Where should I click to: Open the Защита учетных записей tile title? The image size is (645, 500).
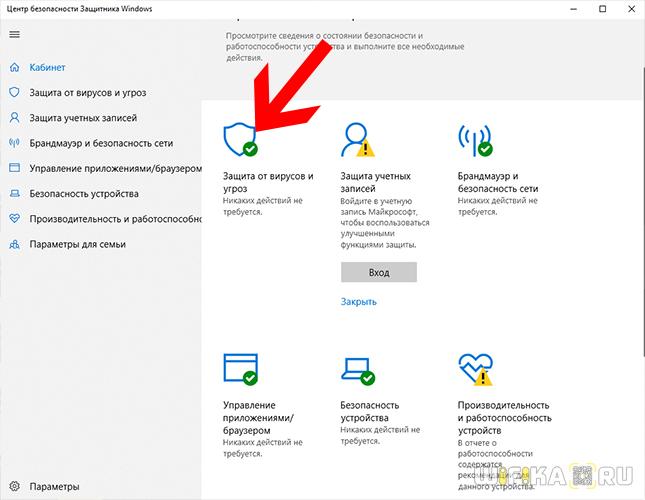[376, 182]
